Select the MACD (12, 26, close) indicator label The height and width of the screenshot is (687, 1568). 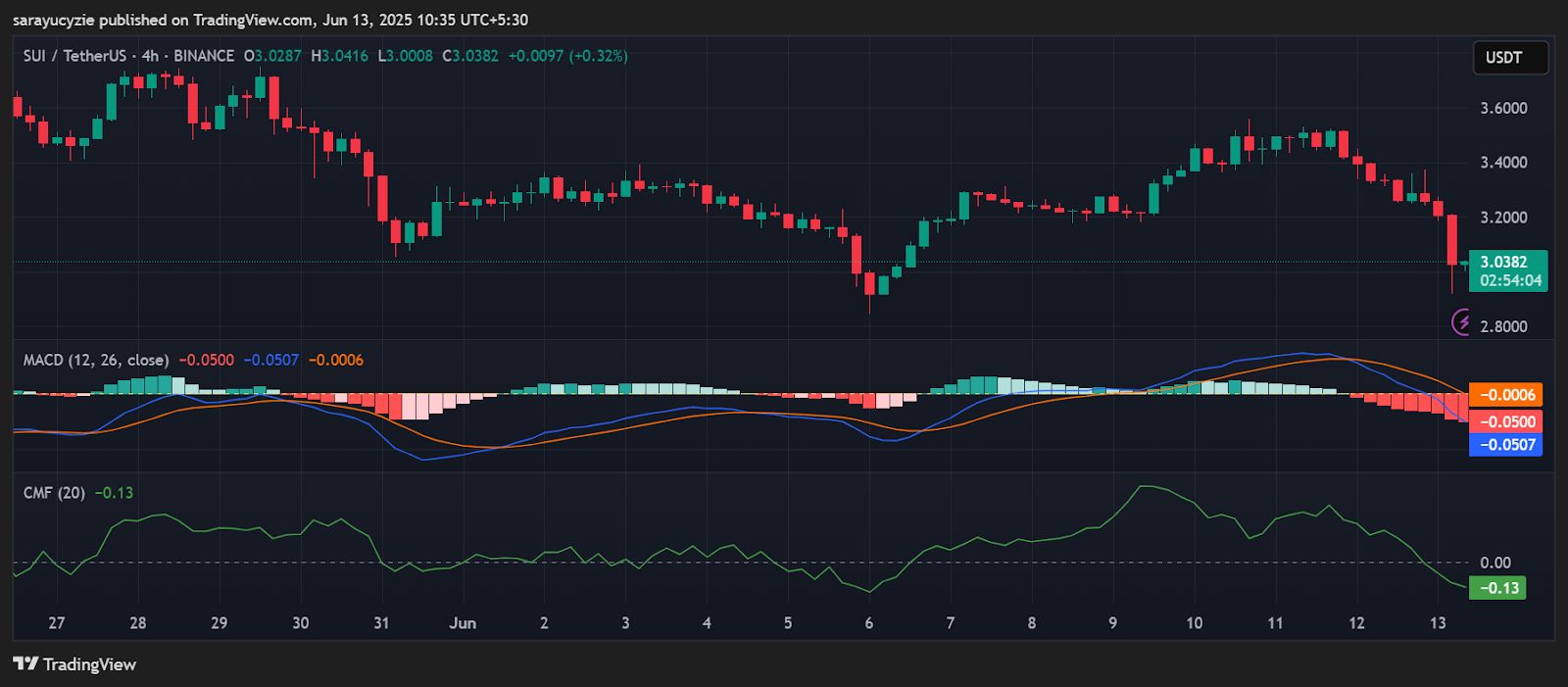pyautogui.click(x=96, y=360)
